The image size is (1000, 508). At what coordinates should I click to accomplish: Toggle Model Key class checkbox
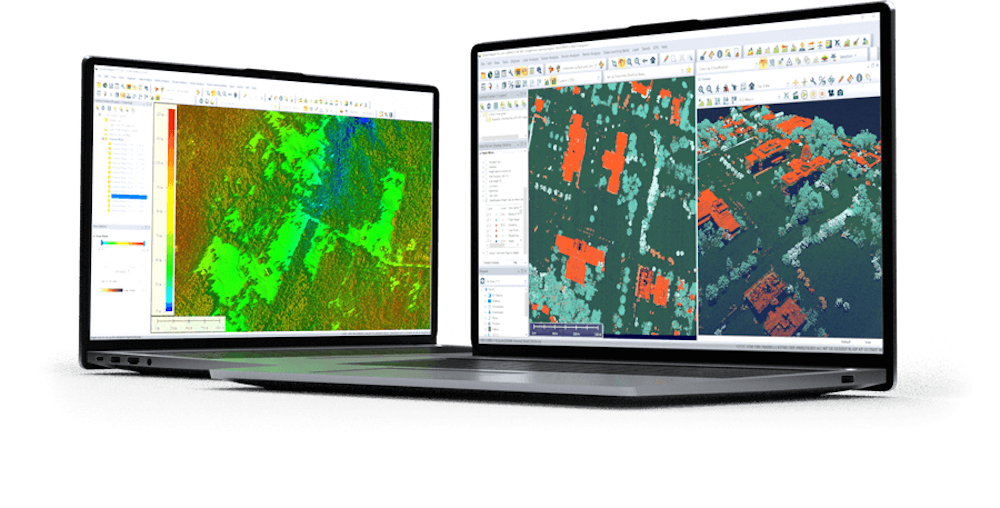488,235
